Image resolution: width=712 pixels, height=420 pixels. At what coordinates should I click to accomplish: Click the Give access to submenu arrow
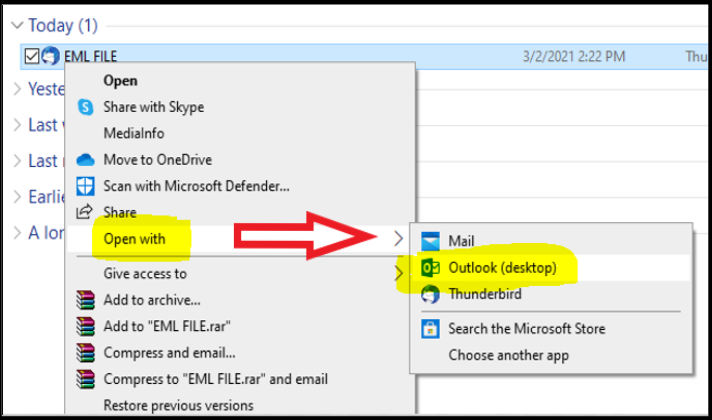[x=398, y=274]
